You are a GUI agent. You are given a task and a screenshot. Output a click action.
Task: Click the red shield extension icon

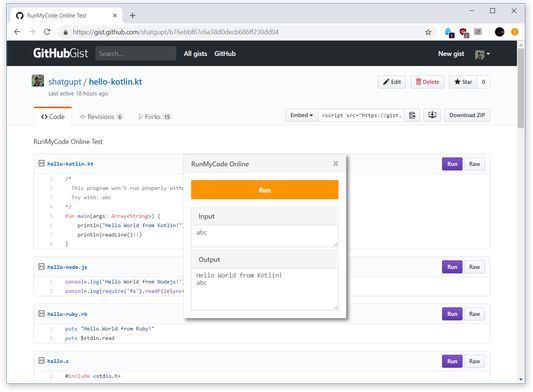[464, 32]
